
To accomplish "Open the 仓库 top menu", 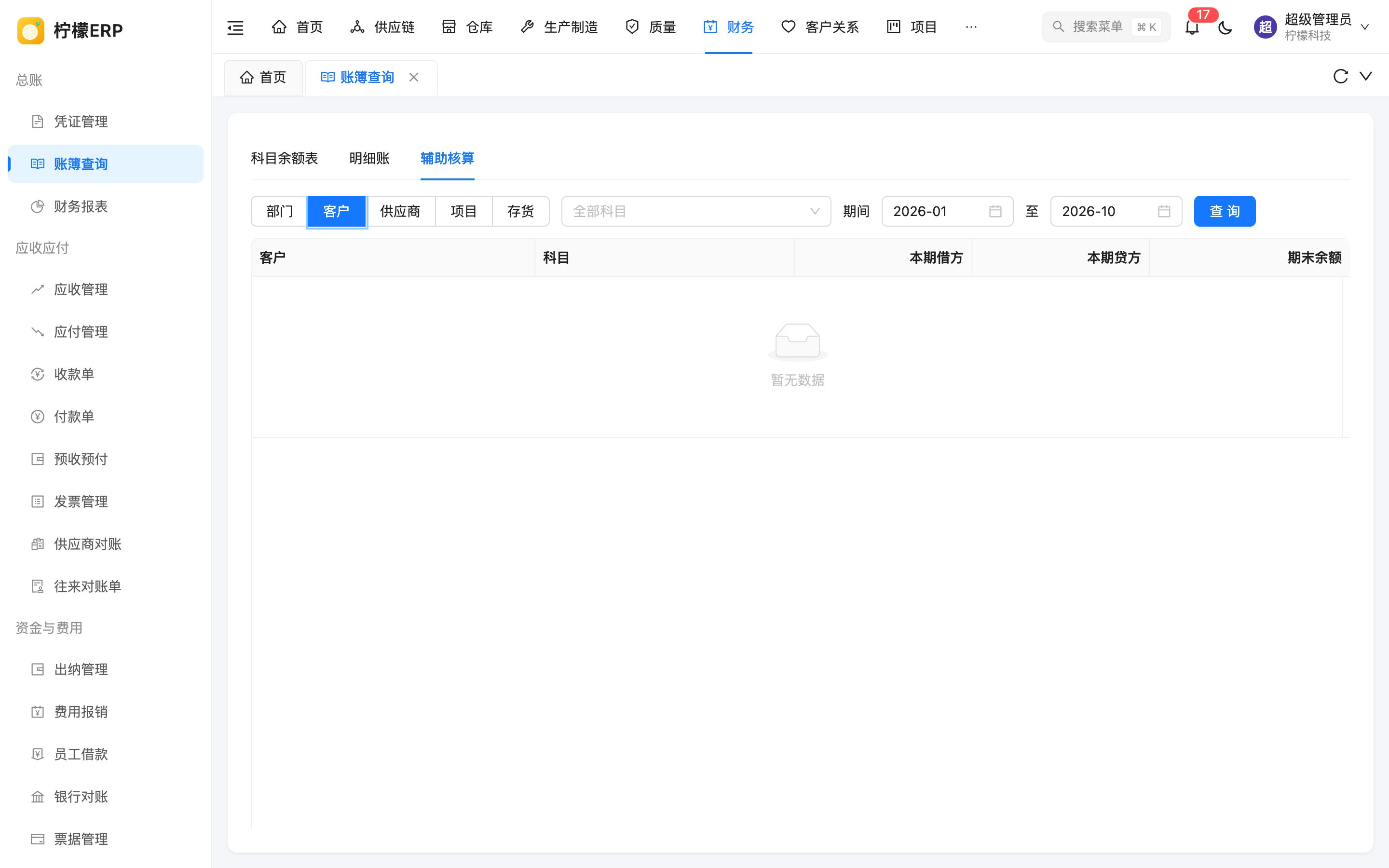I will (467, 27).
